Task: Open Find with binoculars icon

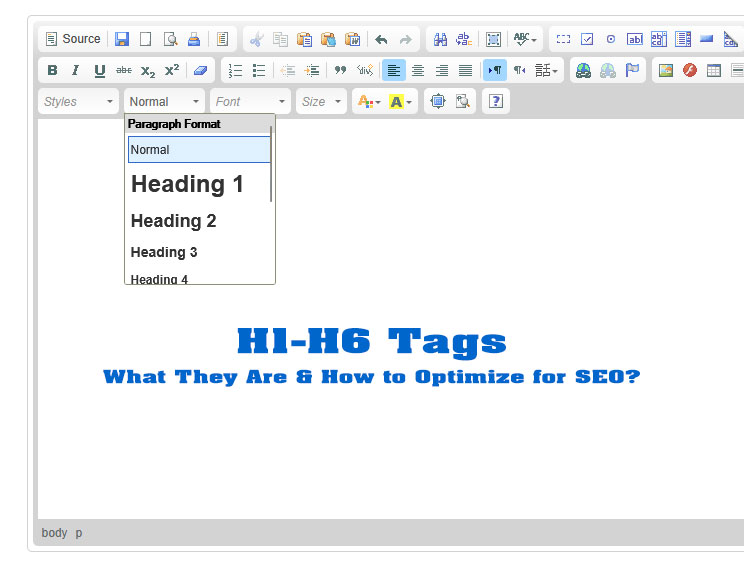Action: click(x=440, y=39)
